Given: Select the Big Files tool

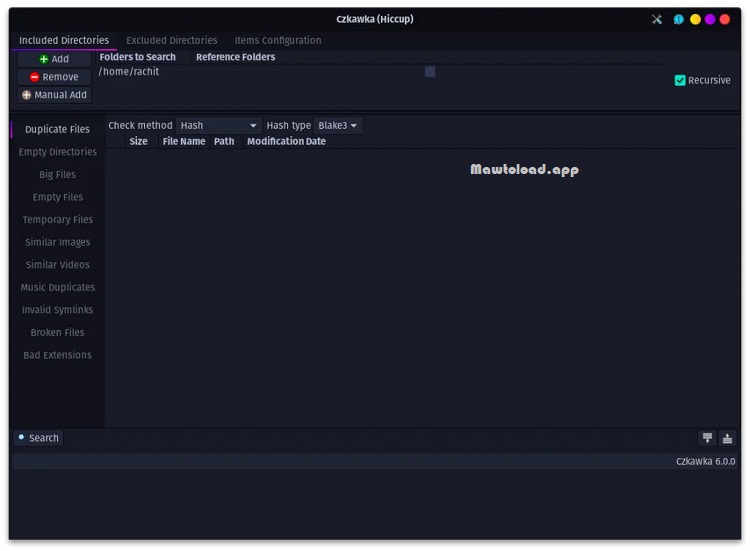Looking at the screenshot, I should click(x=57, y=174).
